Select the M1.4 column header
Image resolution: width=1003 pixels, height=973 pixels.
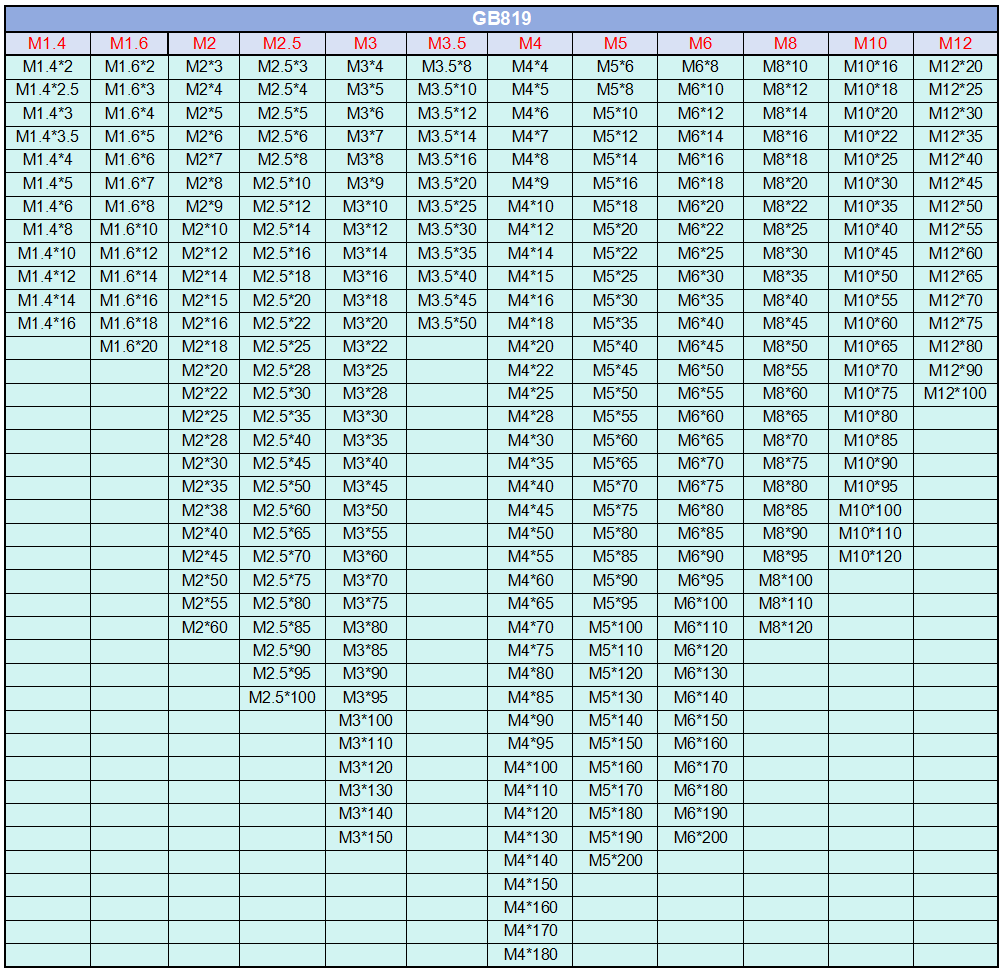tap(47, 44)
